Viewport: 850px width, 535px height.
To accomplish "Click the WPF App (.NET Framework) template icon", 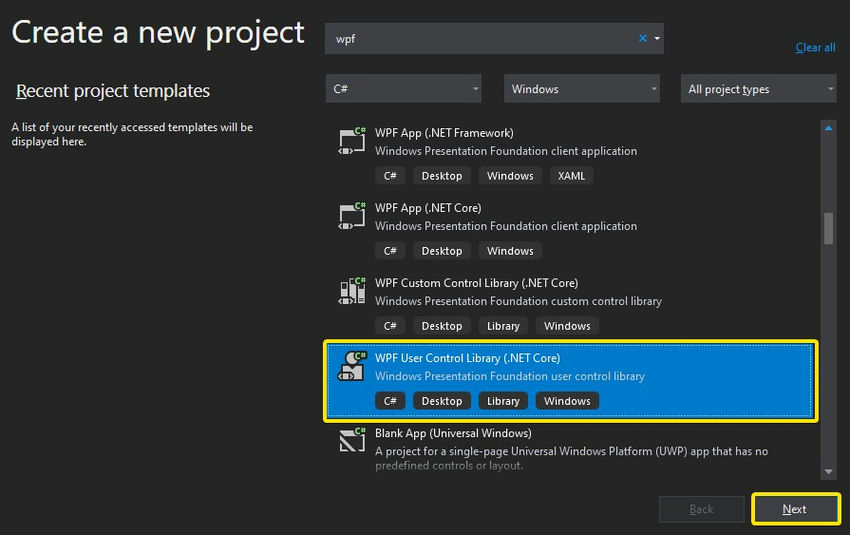I will click(352, 140).
